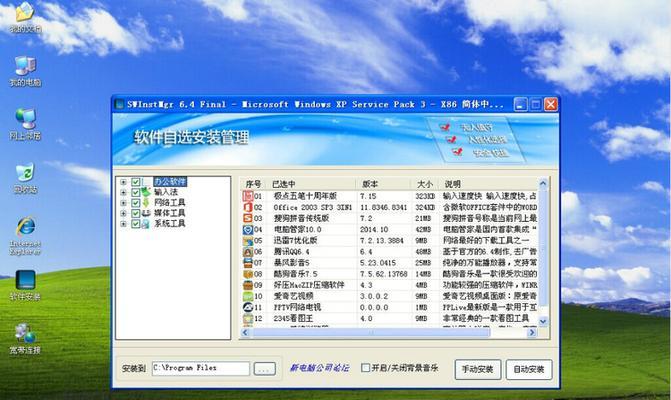This screenshot has height=400, width=671.
Task: Click the vertical scrollbar thumb
Action: point(543,248)
